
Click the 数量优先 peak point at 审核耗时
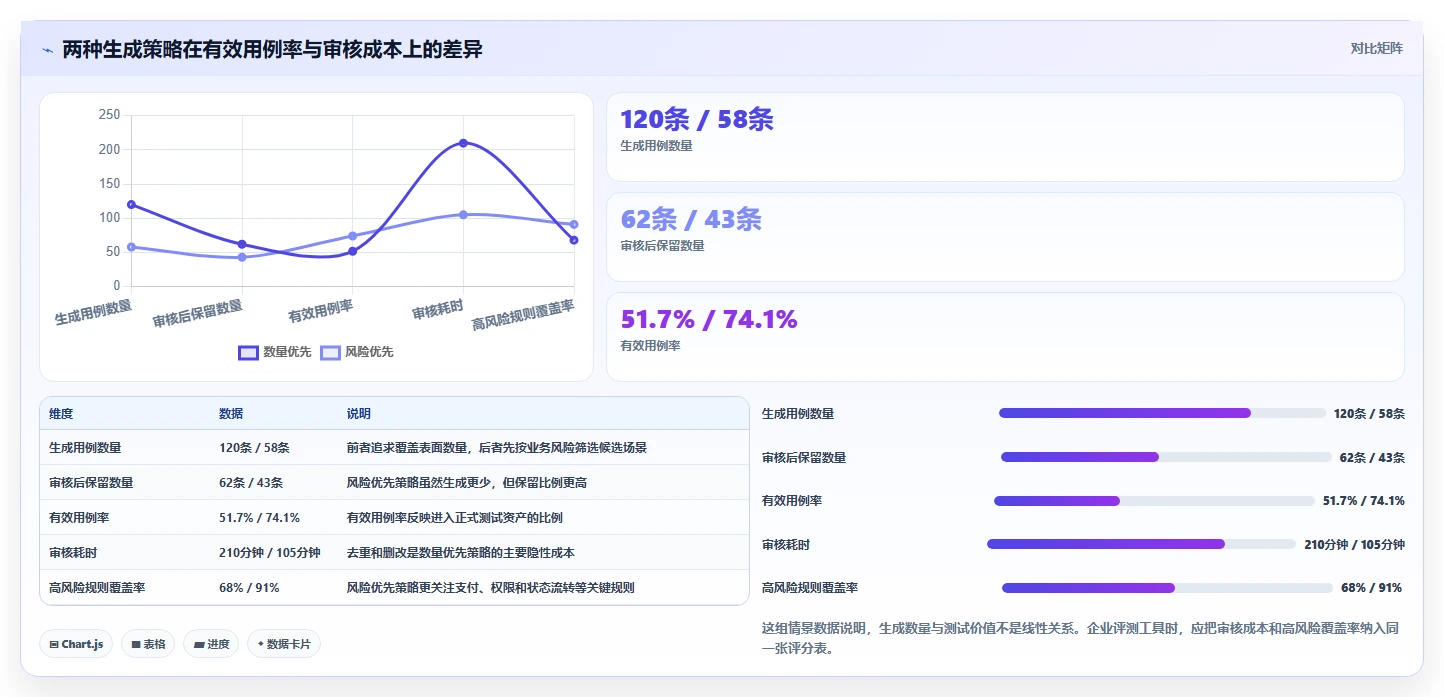[463, 143]
